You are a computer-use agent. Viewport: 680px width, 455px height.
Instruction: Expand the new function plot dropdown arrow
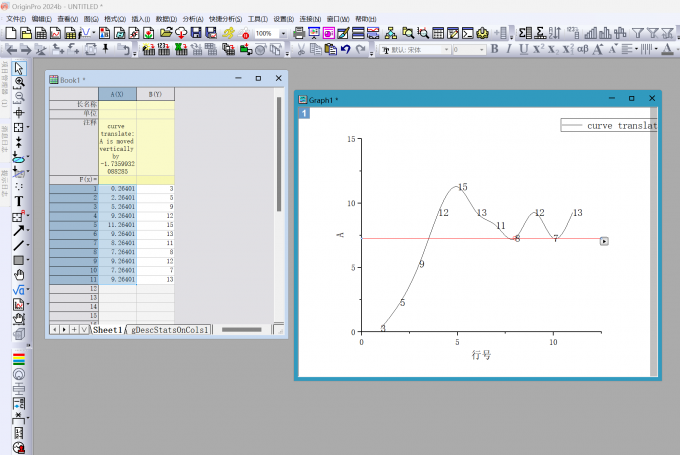(94, 33)
